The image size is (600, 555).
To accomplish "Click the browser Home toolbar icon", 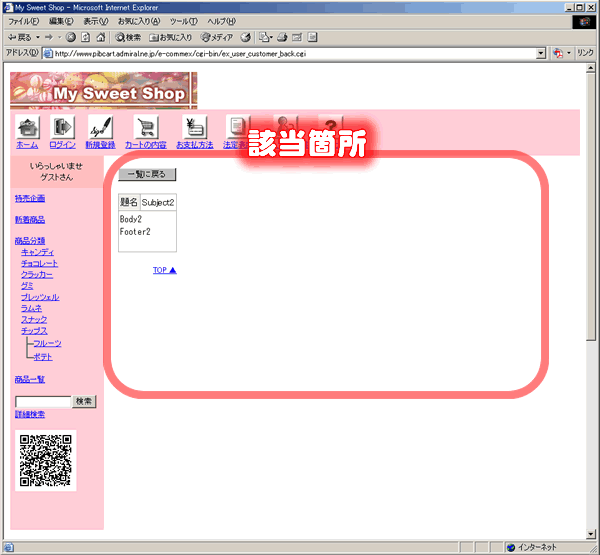I will click(100, 37).
